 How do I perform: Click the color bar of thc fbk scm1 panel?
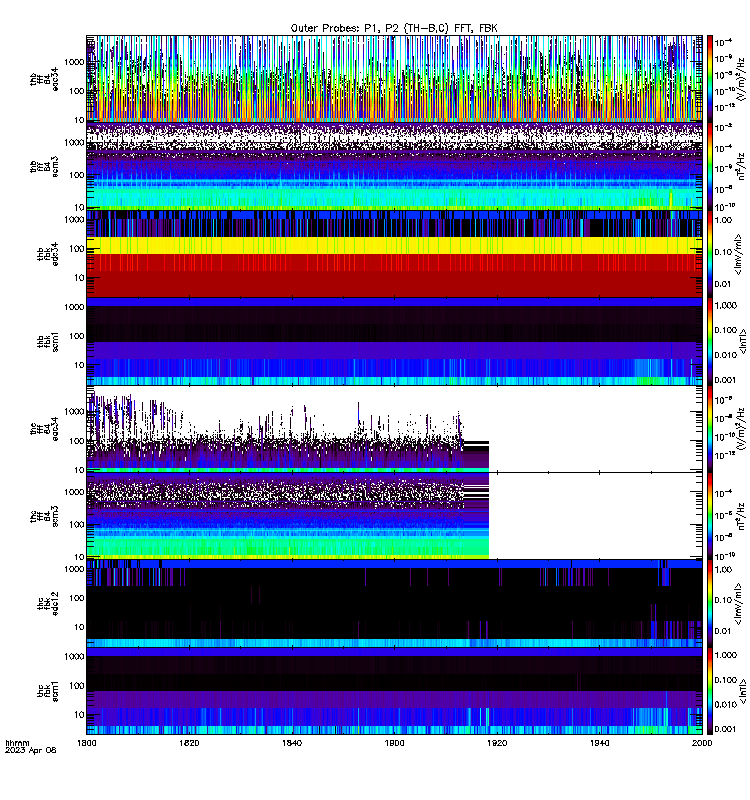tap(709, 691)
